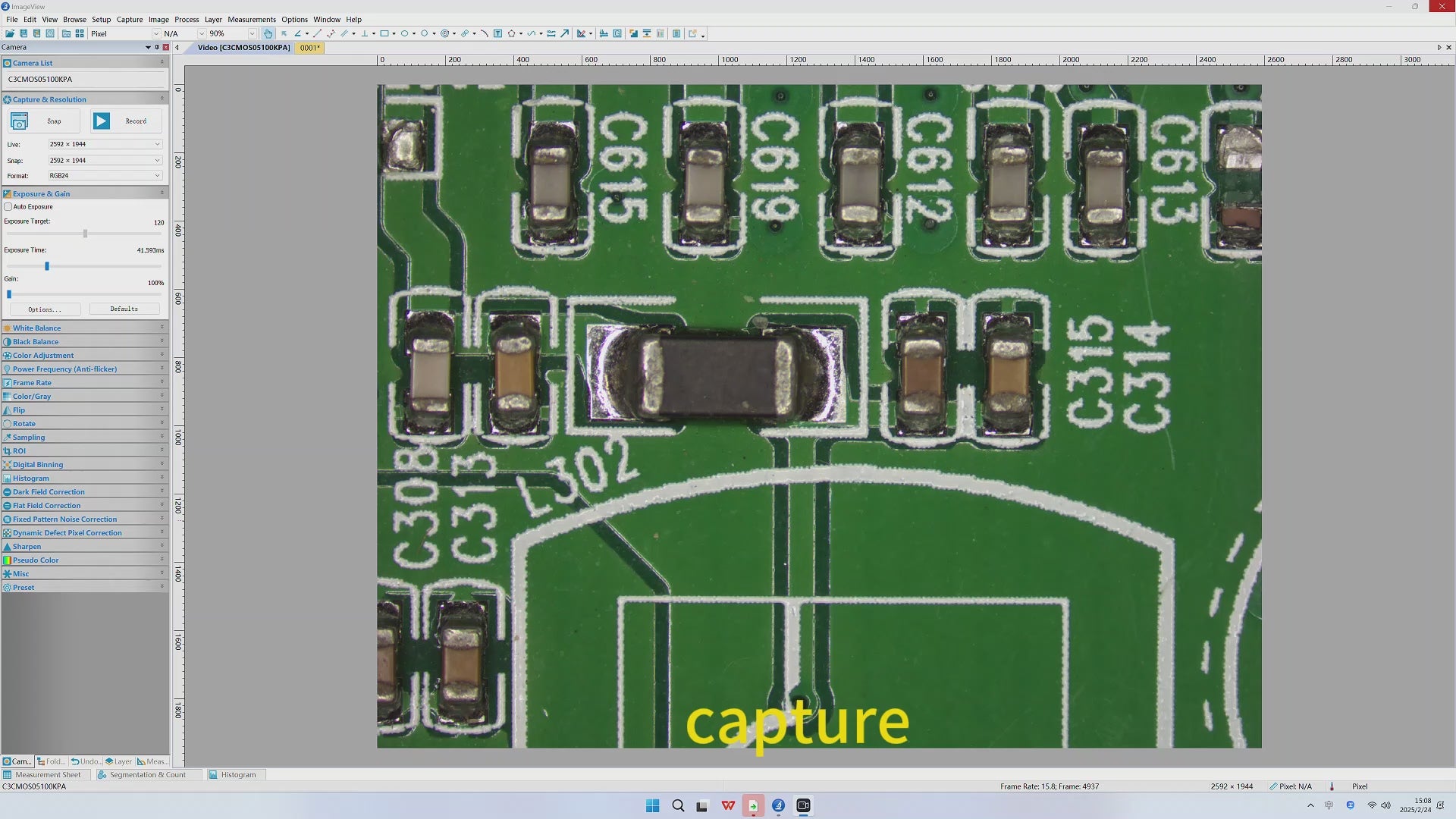Select the Parallel lines measurement tool
Viewport: 1456px width, 819px height.
pos(344,33)
